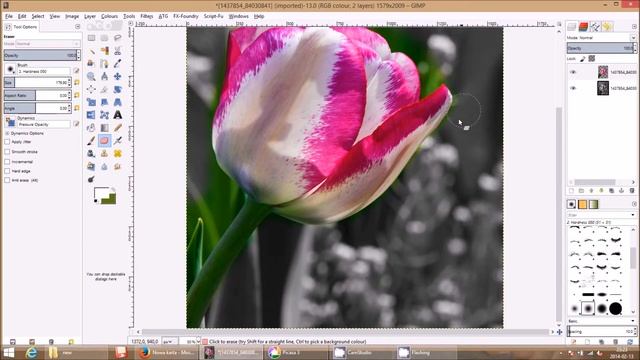This screenshot has width=640, height=360.
Task: Switch to the Patterns tab
Action: pos(582,204)
